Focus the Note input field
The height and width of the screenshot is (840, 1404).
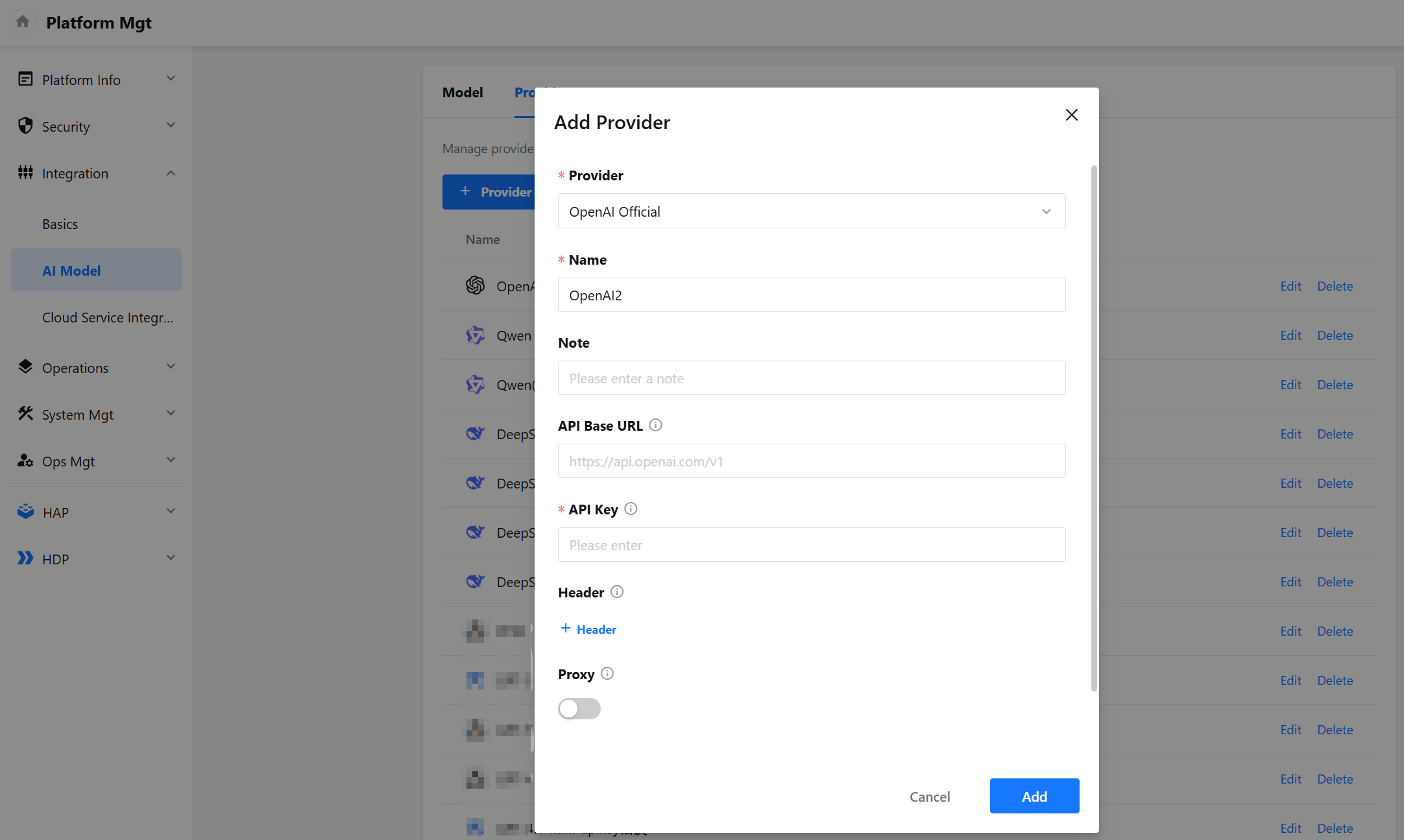(811, 378)
